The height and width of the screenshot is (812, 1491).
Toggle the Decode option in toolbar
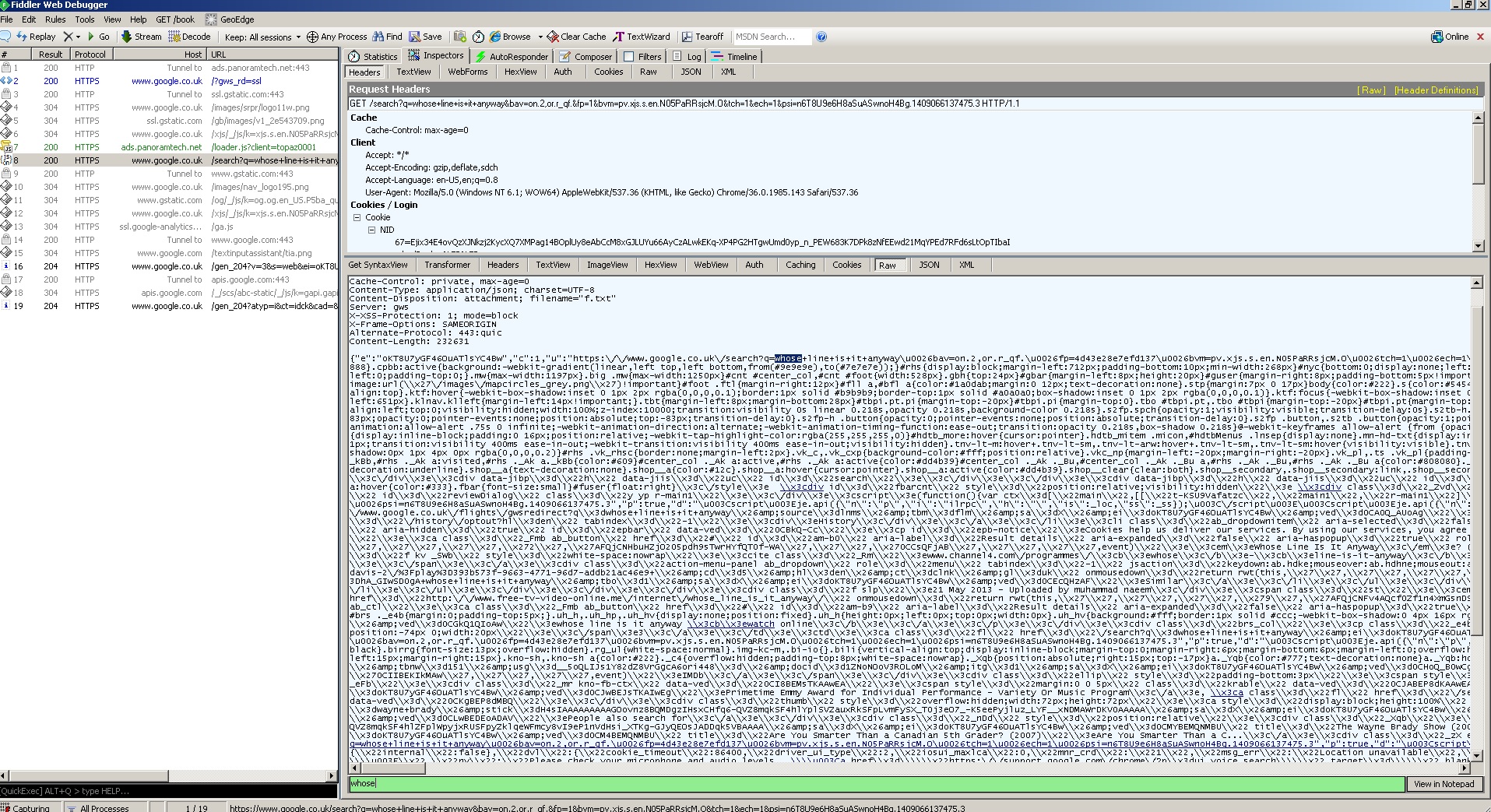(x=190, y=37)
